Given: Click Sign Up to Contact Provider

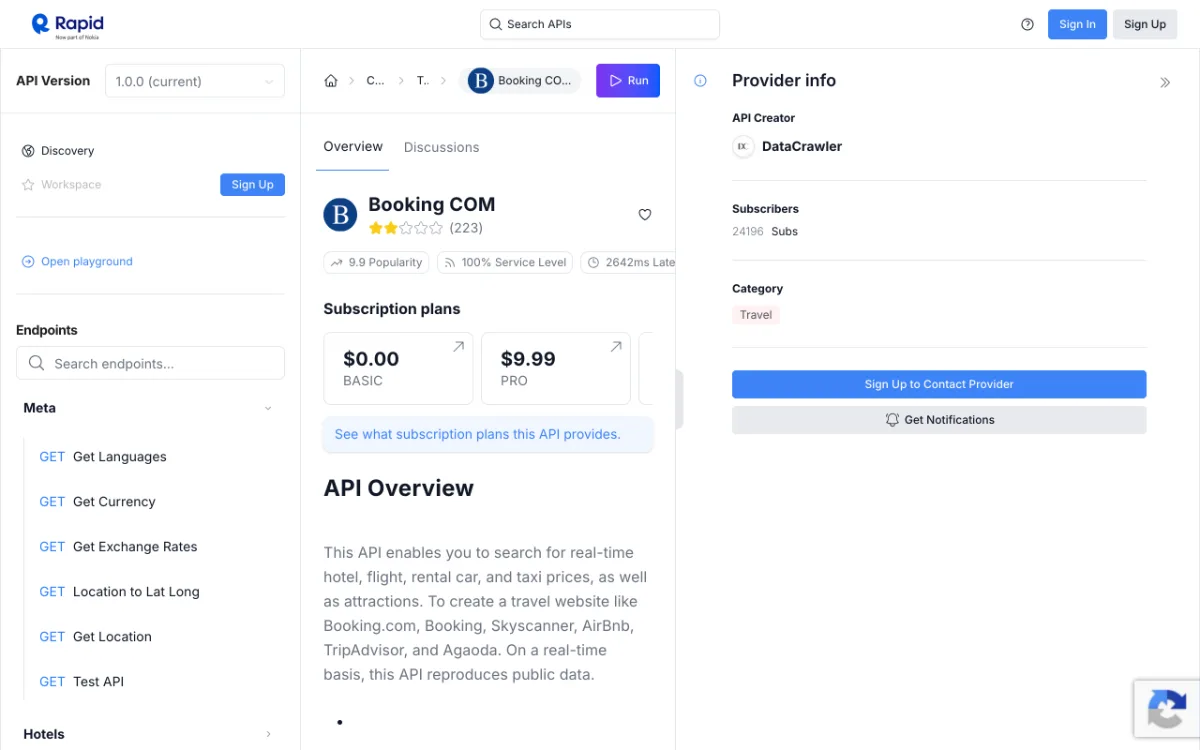Looking at the screenshot, I should point(939,384).
